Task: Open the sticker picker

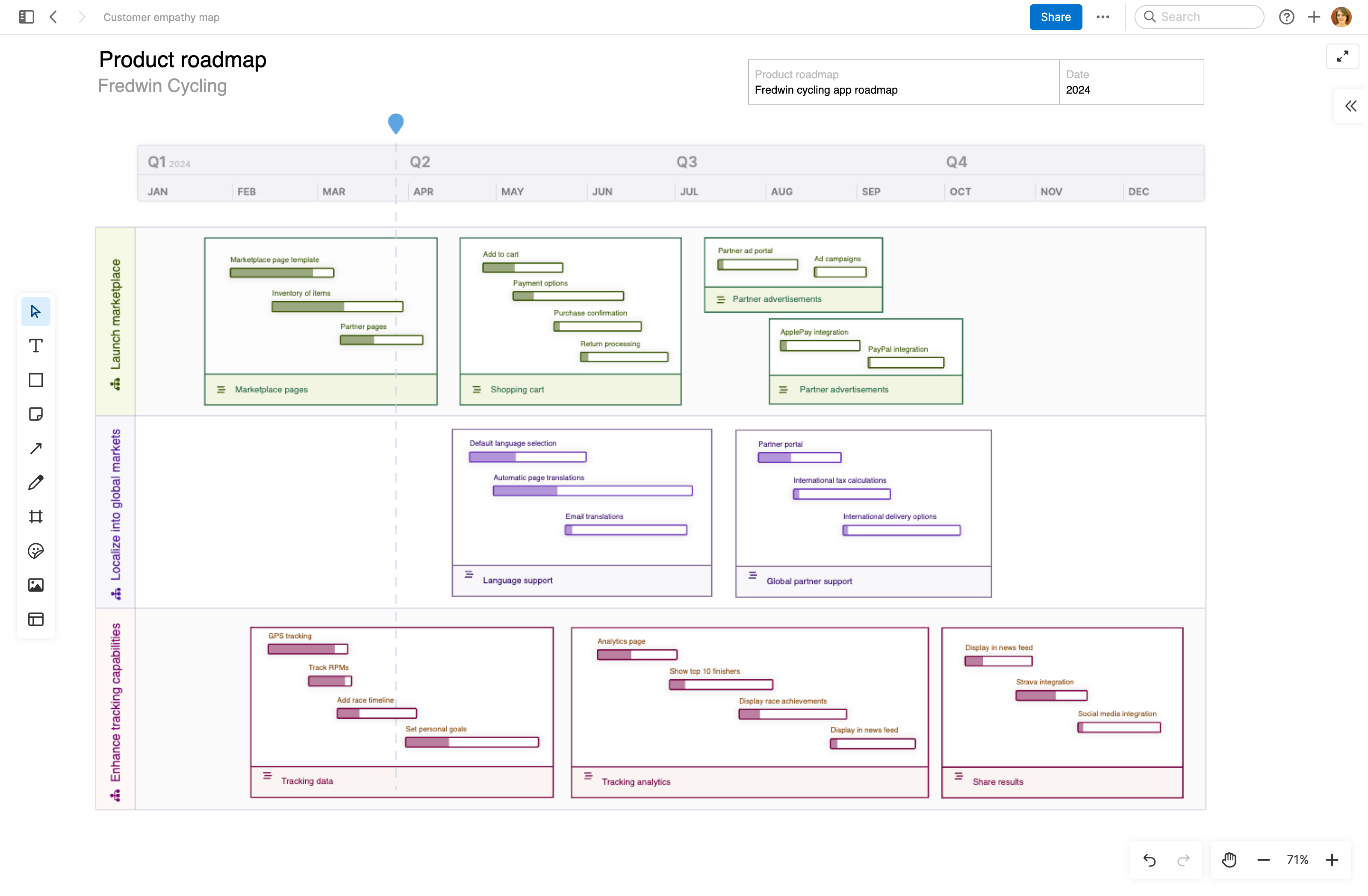Action: 35,551
